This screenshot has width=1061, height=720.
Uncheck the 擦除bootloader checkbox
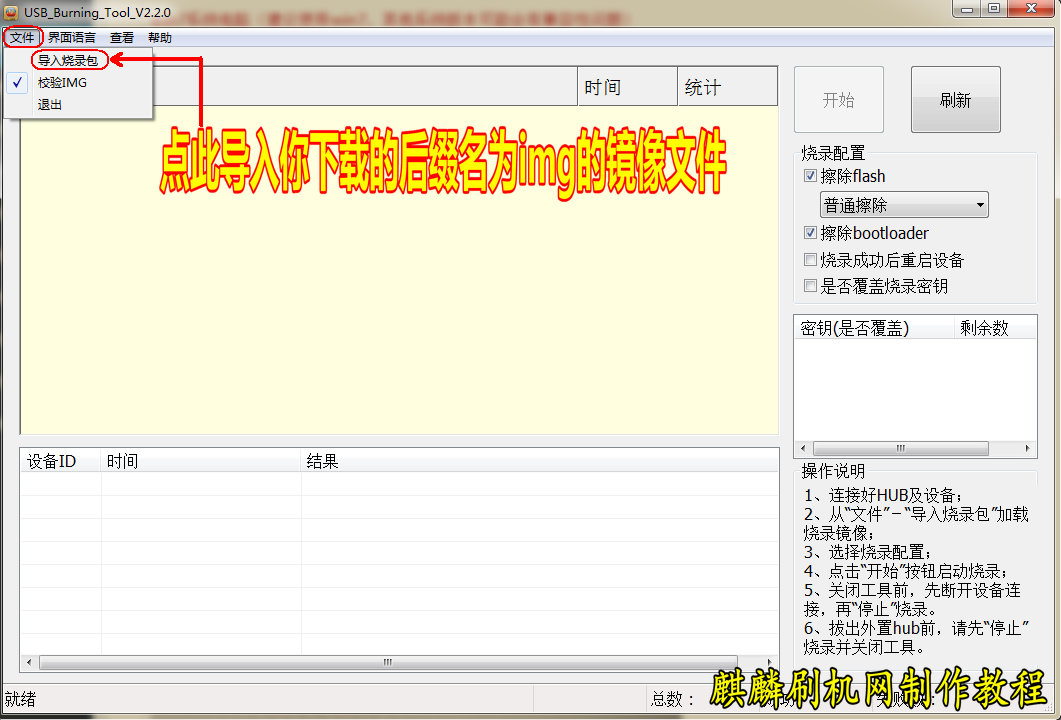[x=810, y=233]
